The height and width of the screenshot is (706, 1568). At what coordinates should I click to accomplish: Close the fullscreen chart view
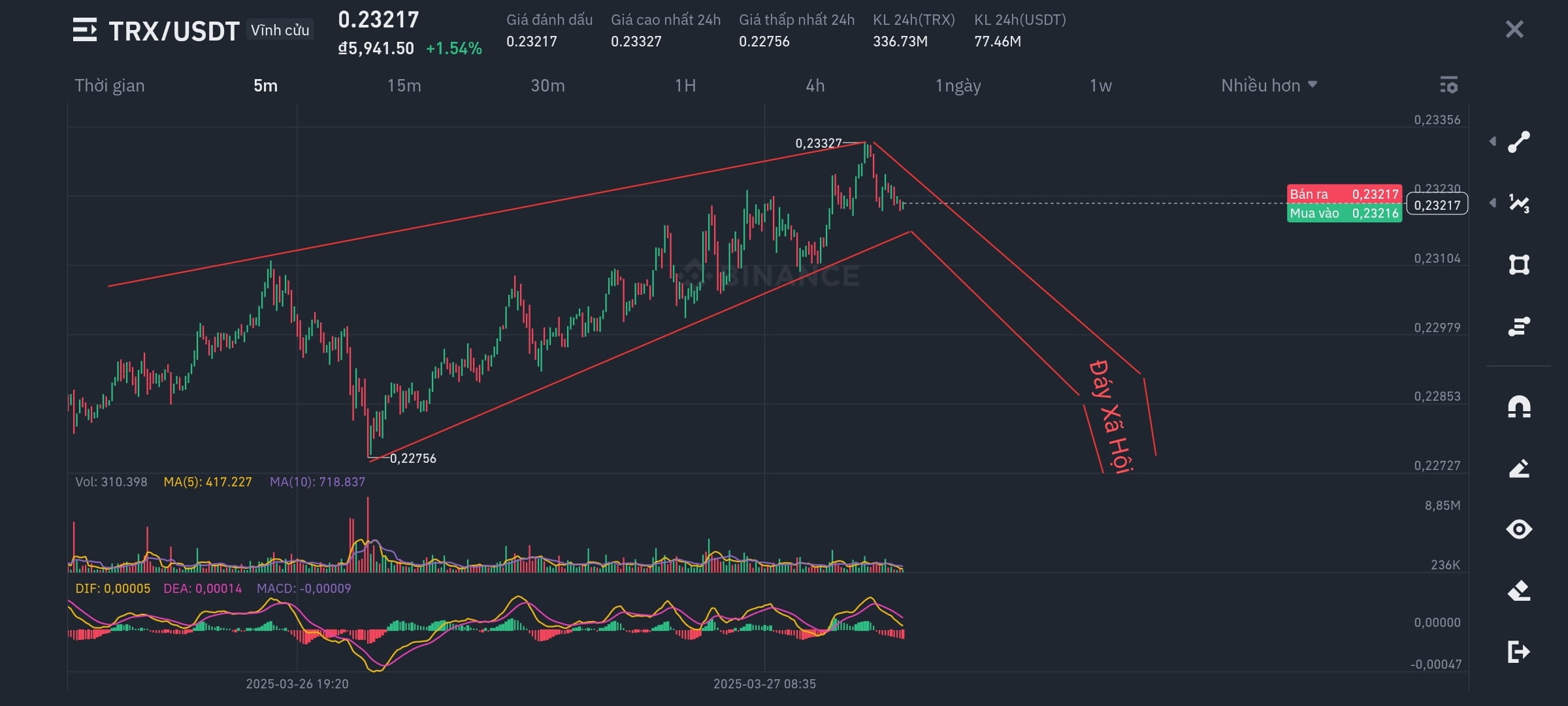click(1514, 29)
